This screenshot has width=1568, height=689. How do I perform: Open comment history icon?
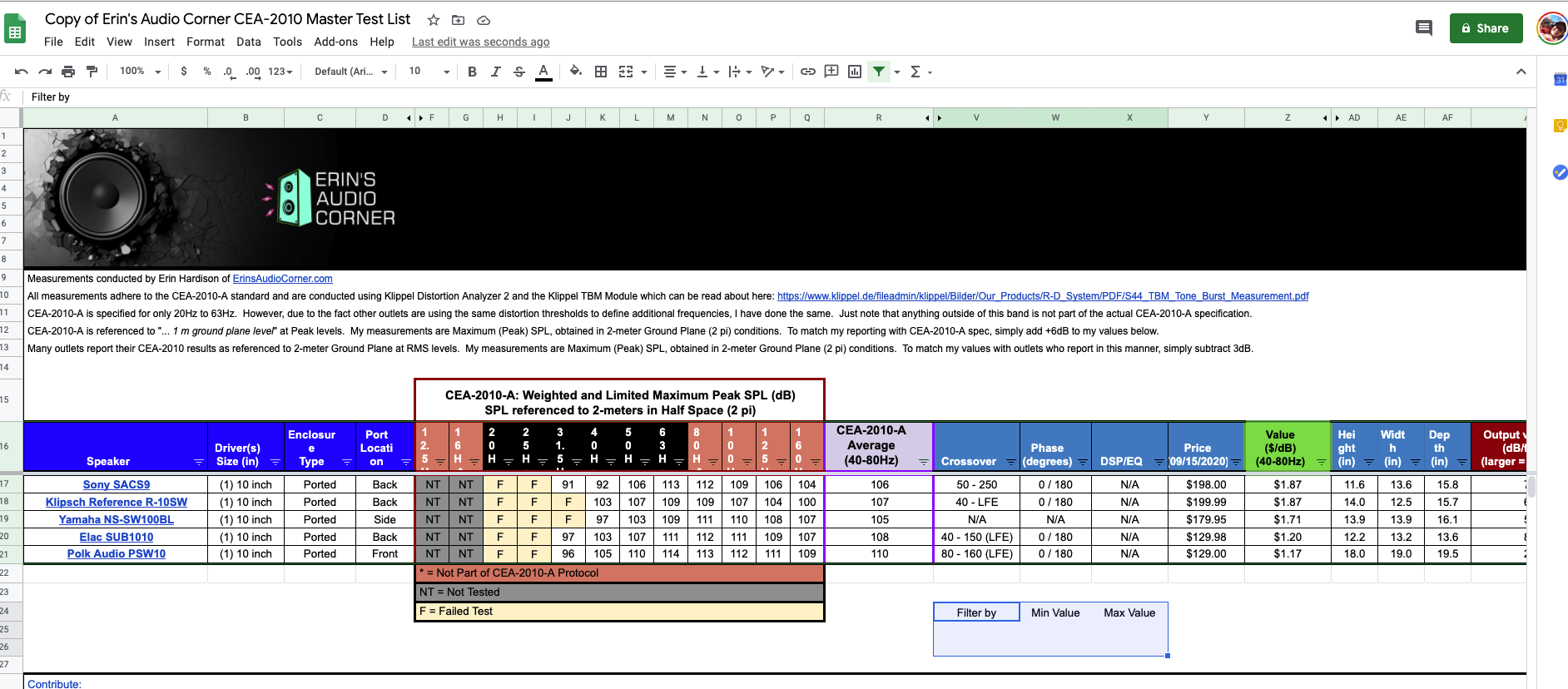(x=1424, y=28)
